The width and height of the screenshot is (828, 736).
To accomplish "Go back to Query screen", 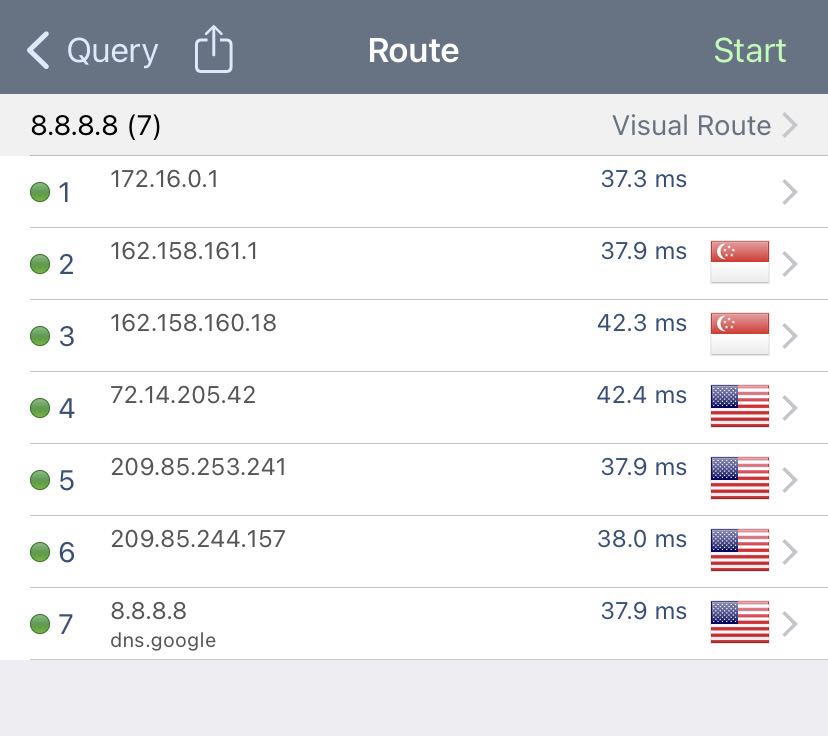I will coord(92,51).
